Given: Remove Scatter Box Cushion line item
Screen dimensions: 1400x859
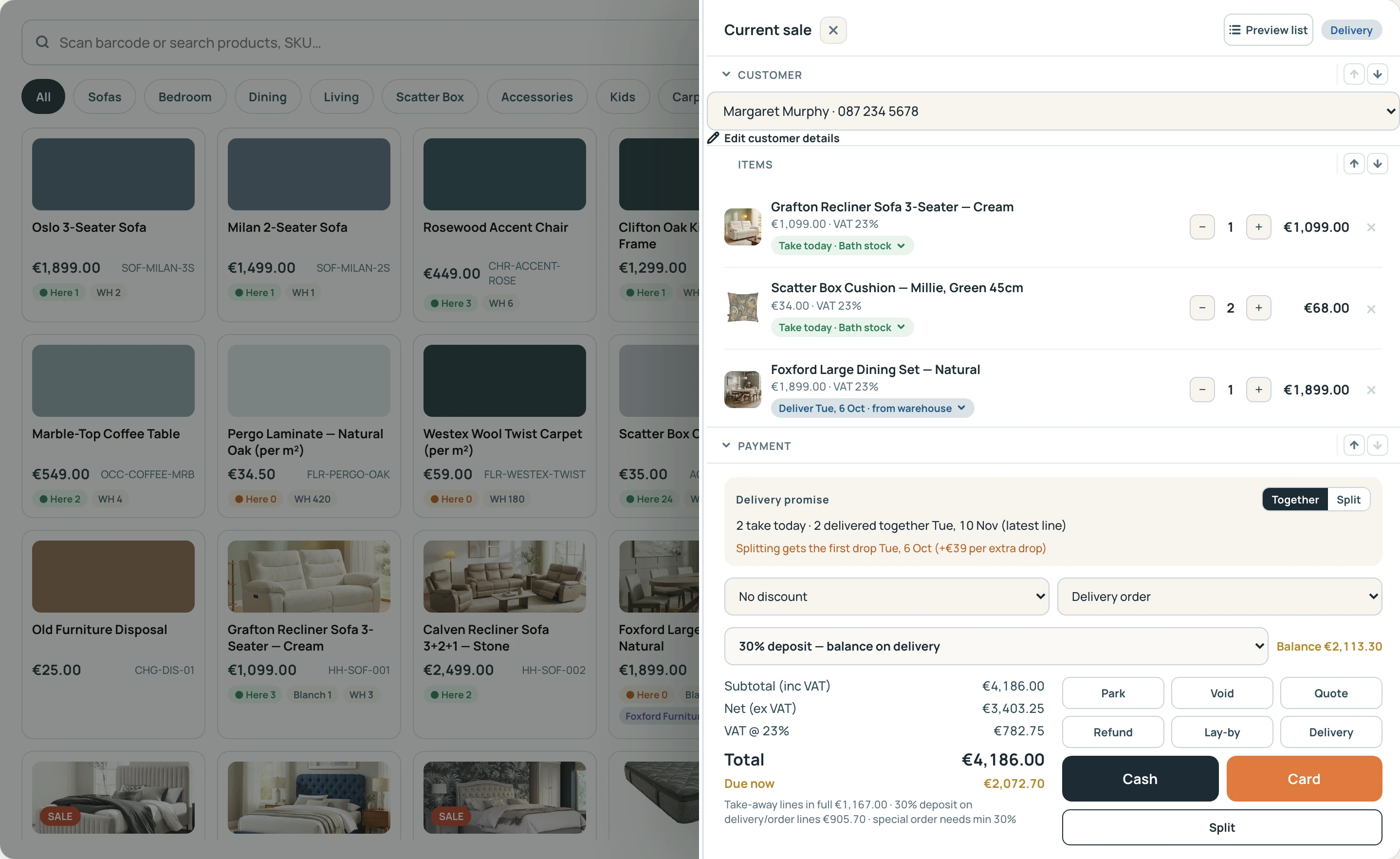Looking at the screenshot, I should (x=1371, y=309).
